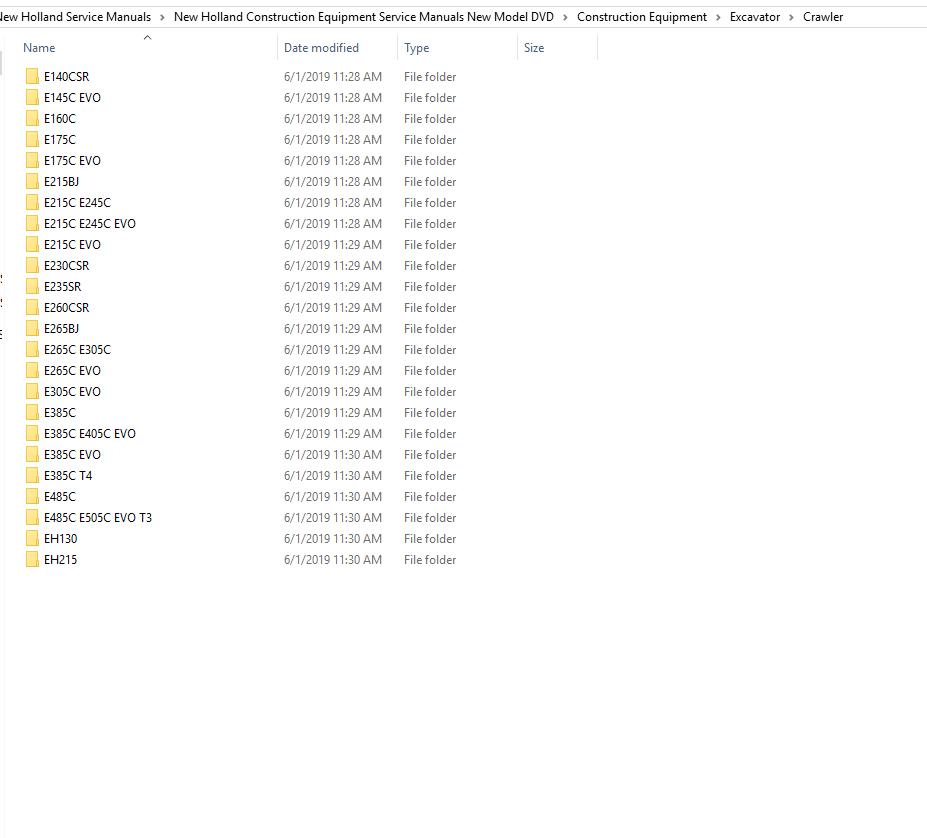Go to Construction Equipment Service Manuals New Model DVD

(364, 17)
